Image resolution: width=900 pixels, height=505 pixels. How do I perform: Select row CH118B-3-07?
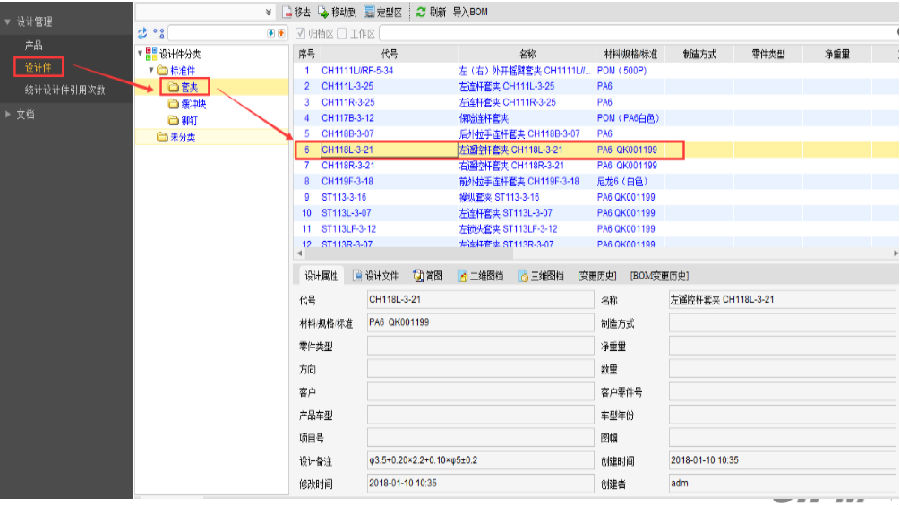coord(596,134)
